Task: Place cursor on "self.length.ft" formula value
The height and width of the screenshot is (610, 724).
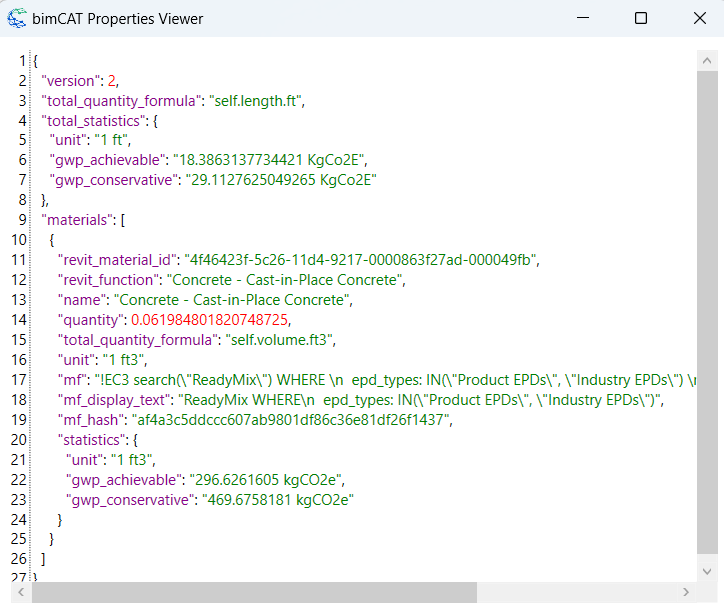Action: coord(257,100)
